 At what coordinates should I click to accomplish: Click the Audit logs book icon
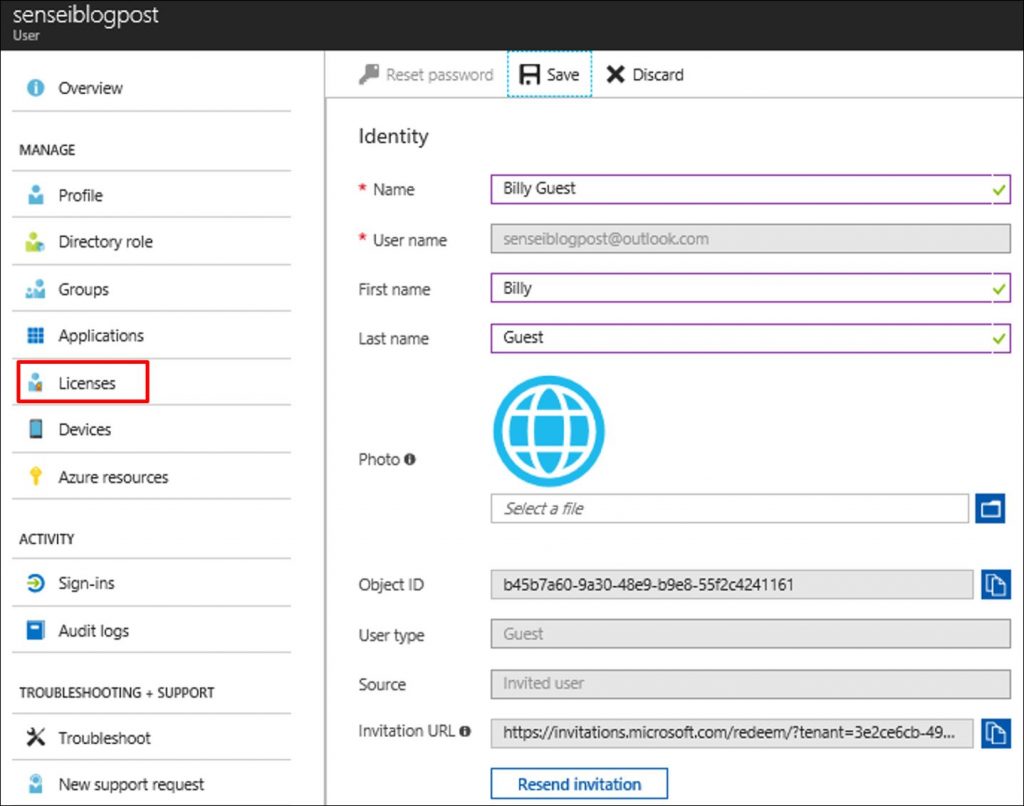(x=35, y=630)
